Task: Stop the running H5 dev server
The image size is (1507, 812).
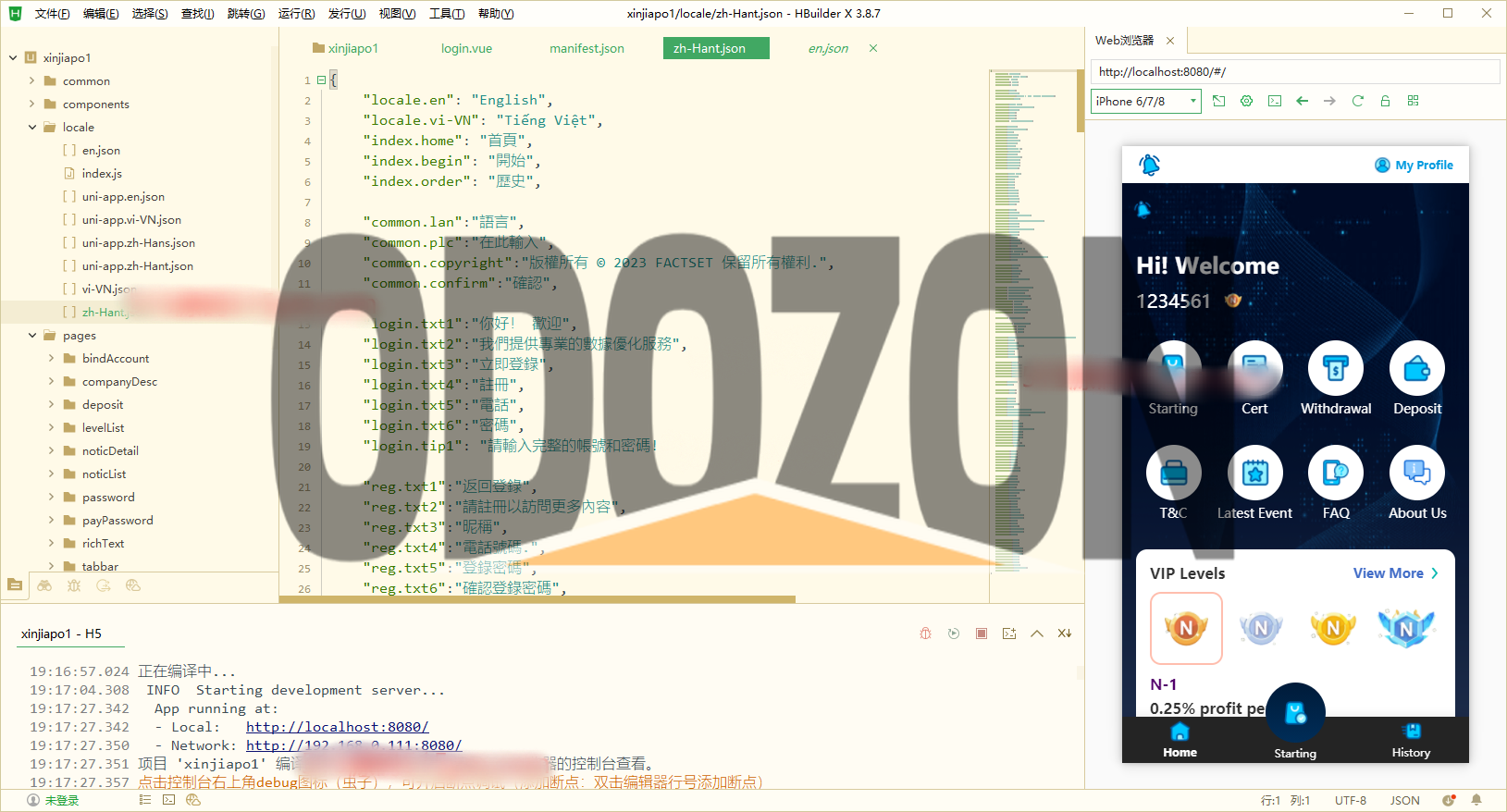Action: click(982, 634)
